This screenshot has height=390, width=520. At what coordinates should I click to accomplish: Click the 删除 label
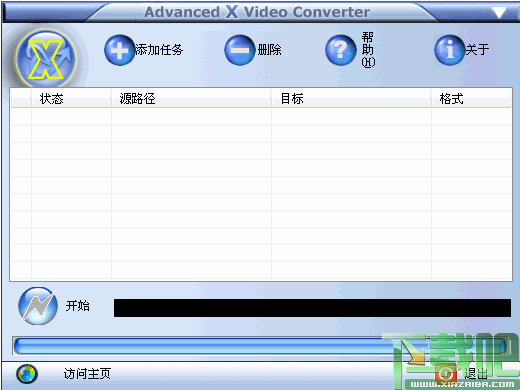click(x=269, y=50)
